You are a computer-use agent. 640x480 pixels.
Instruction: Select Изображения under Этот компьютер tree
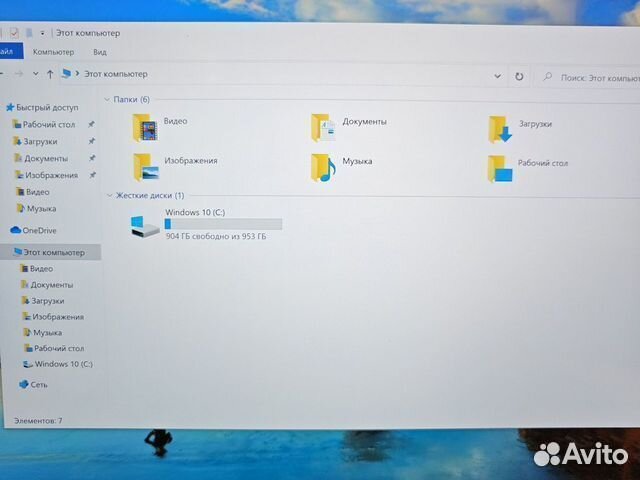pos(58,316)
